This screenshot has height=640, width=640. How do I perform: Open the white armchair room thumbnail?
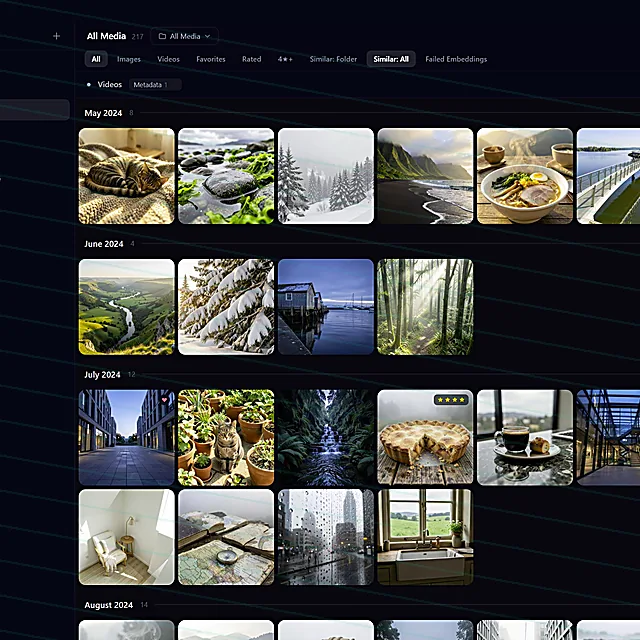127,537
